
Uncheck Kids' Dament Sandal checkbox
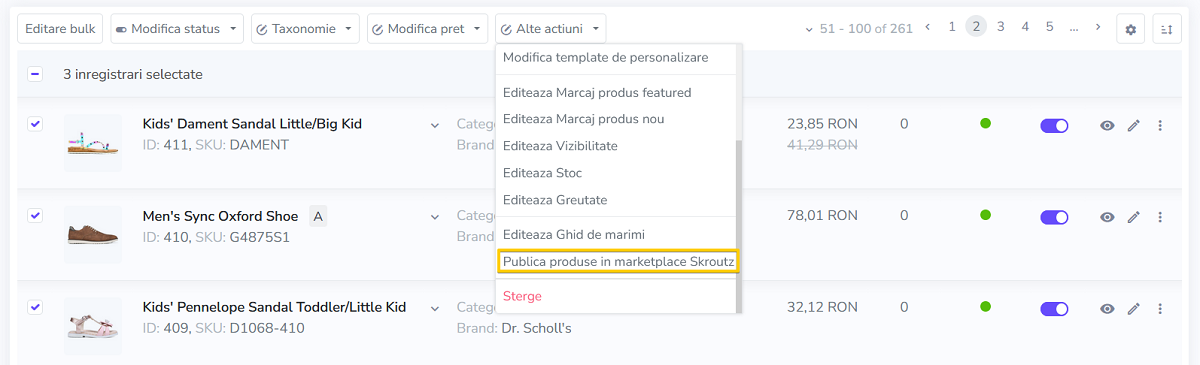click(x=35, y=123)
